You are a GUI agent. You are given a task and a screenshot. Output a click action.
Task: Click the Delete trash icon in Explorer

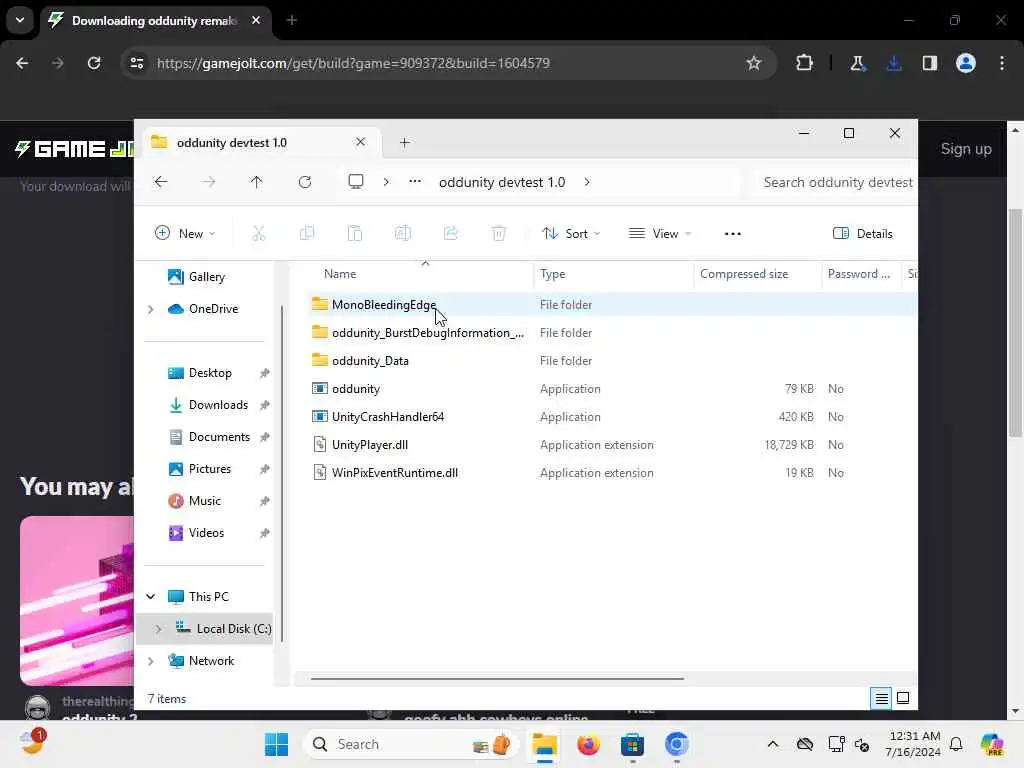pos(499,233)
